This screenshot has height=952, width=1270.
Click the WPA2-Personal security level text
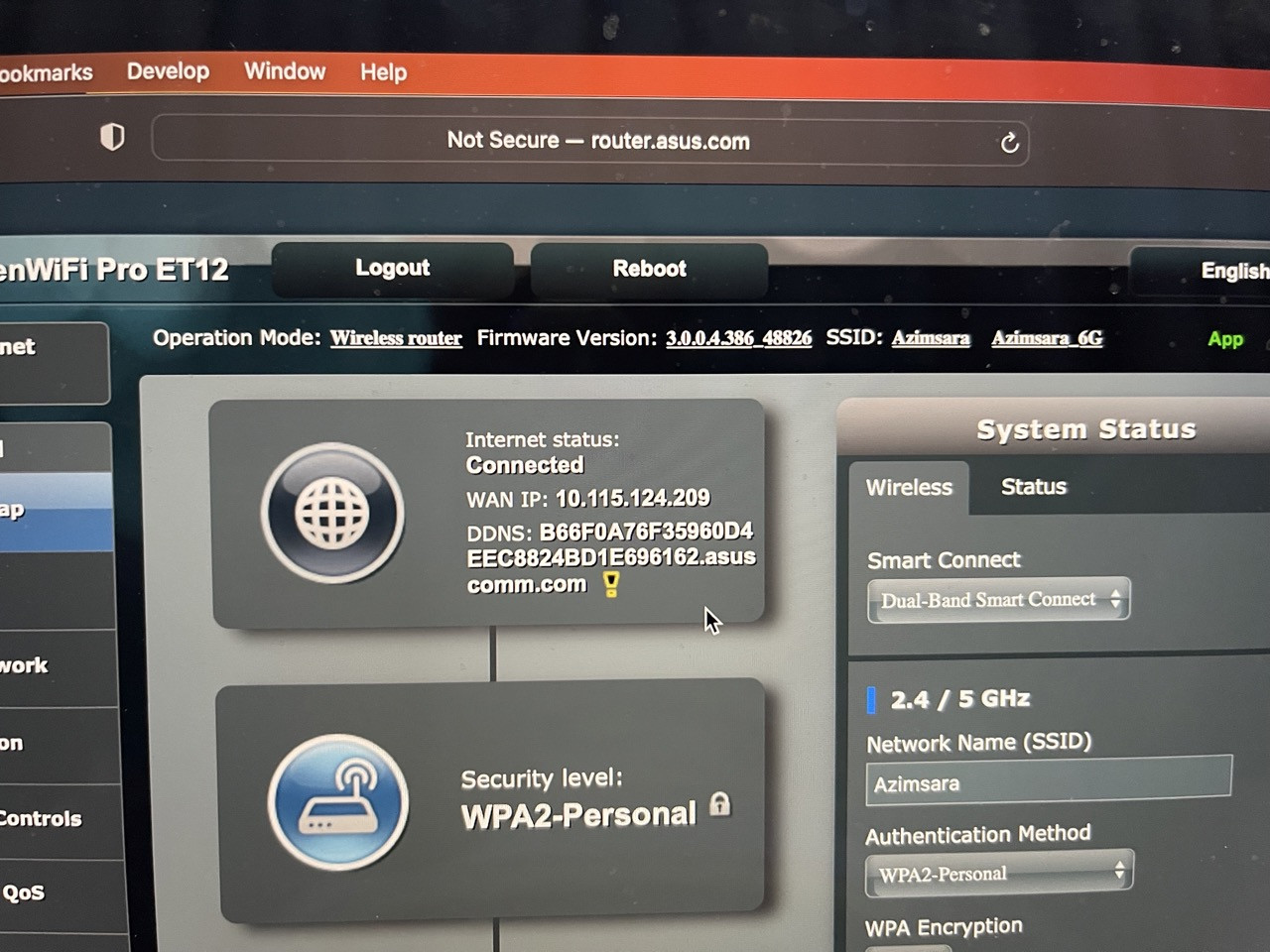[578, 815]
